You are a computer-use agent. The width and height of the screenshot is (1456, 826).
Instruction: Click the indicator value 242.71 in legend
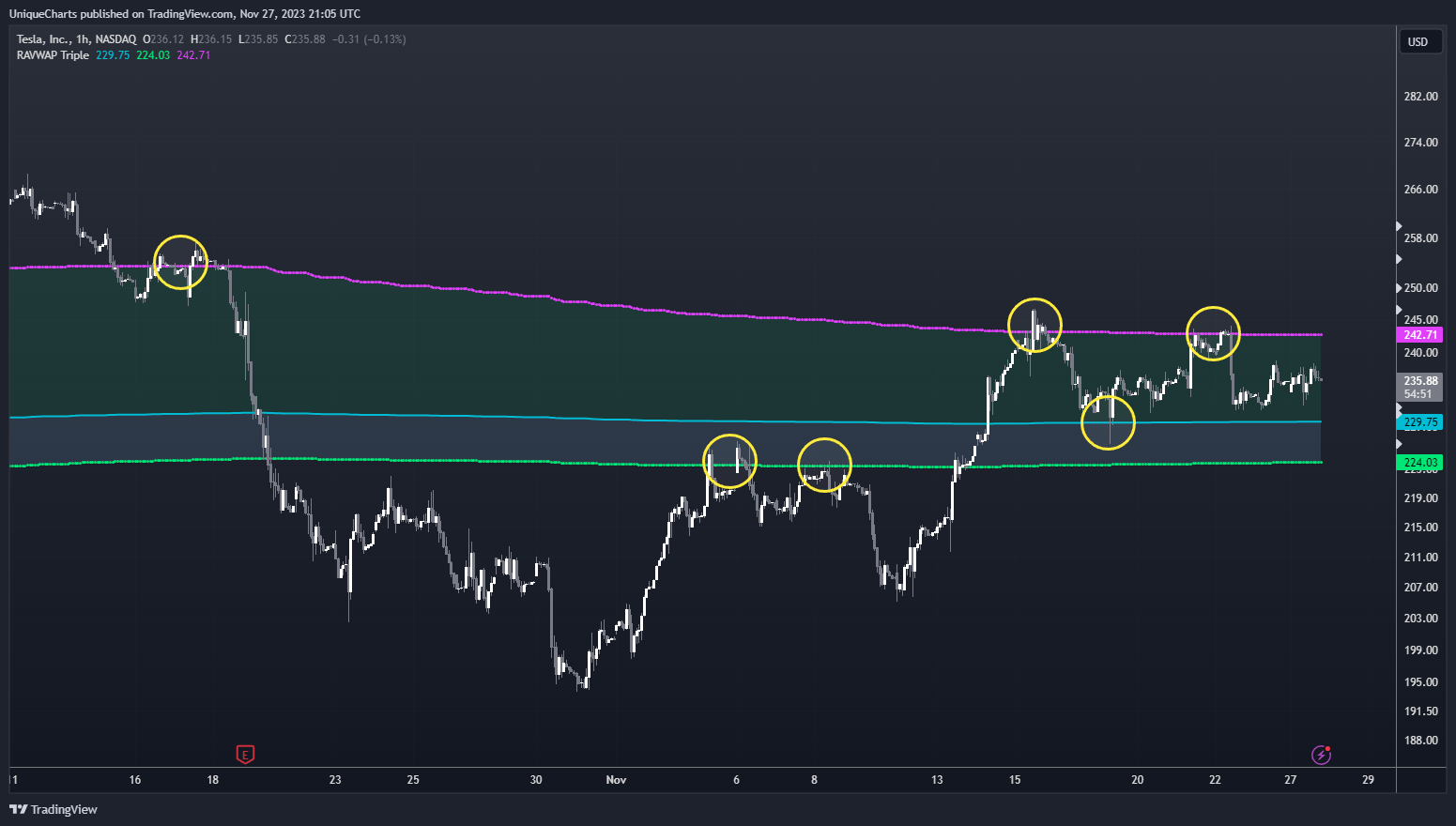(x=193, y=55)
